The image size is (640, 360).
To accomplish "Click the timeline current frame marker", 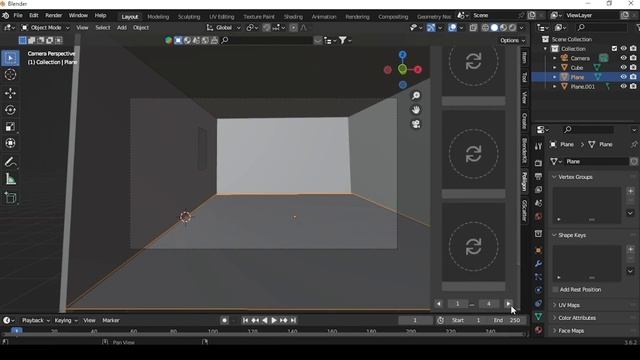I will (16, 331).
